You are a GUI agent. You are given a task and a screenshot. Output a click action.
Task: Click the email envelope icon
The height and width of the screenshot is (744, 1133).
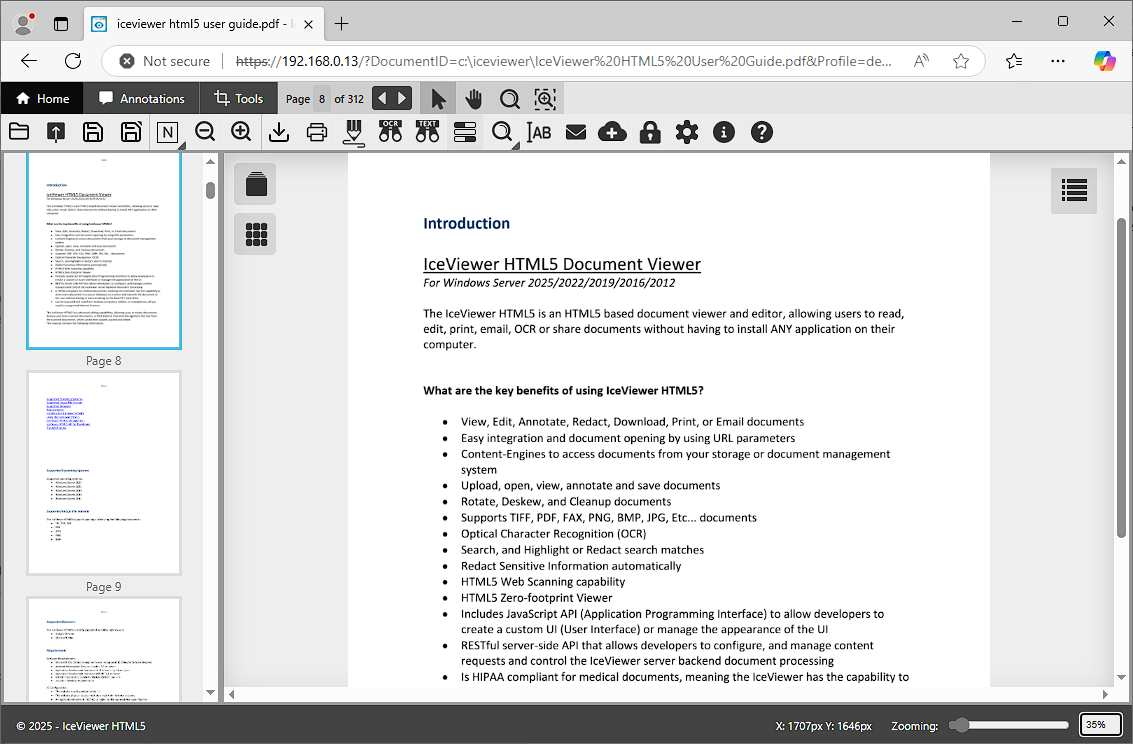[576, 132]
